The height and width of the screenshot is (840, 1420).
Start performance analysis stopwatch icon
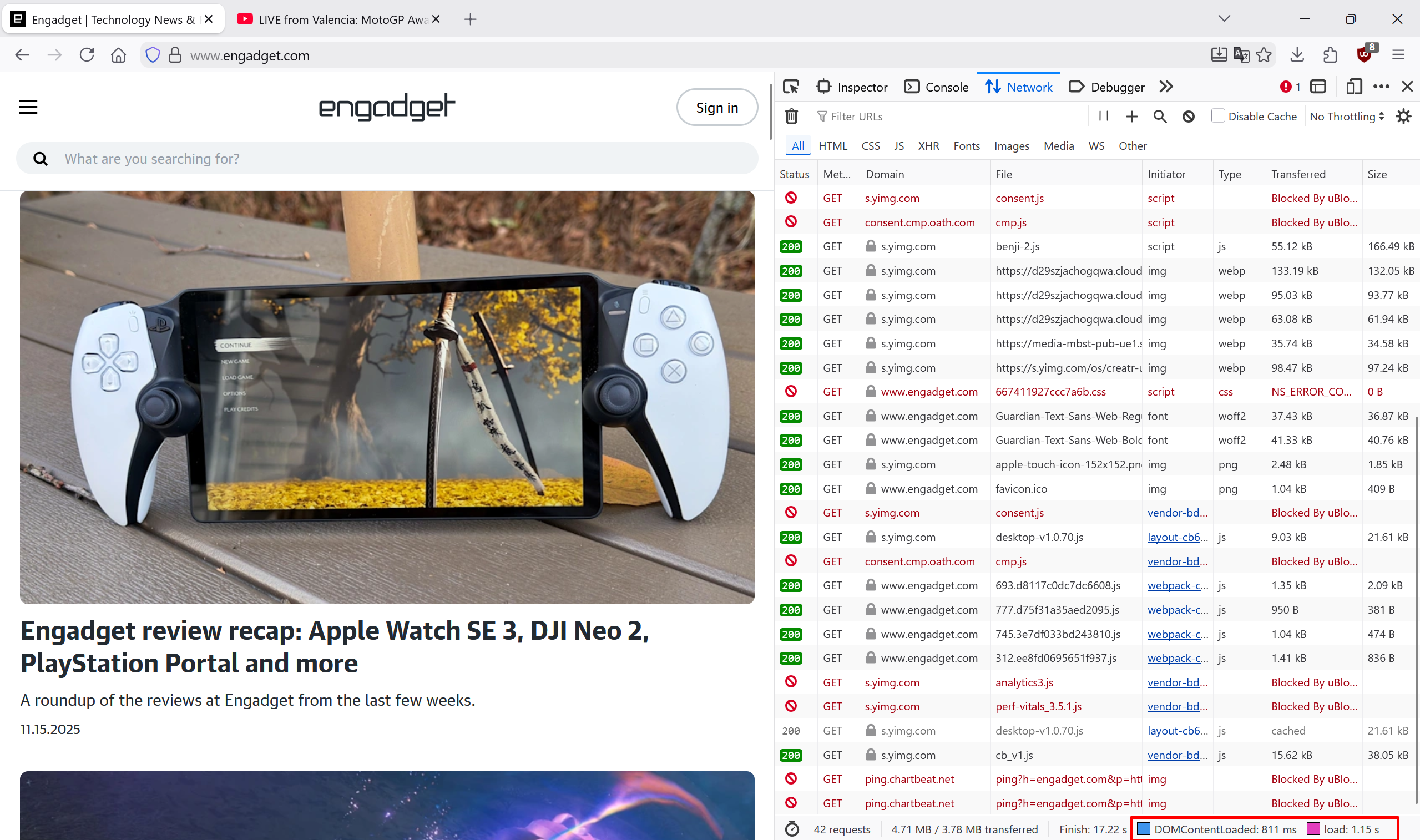[792, 829]
